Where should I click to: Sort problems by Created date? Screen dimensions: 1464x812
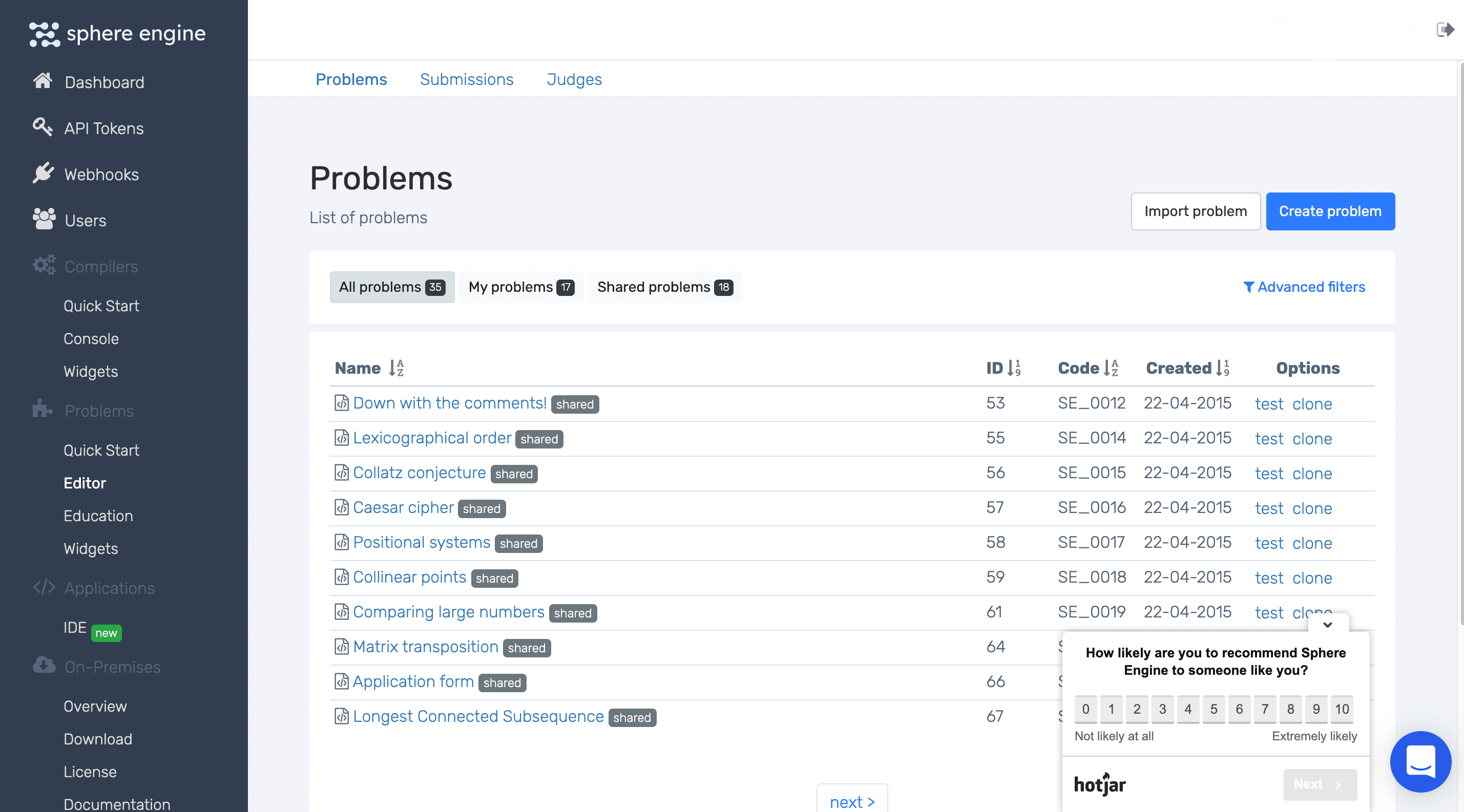1222,368
